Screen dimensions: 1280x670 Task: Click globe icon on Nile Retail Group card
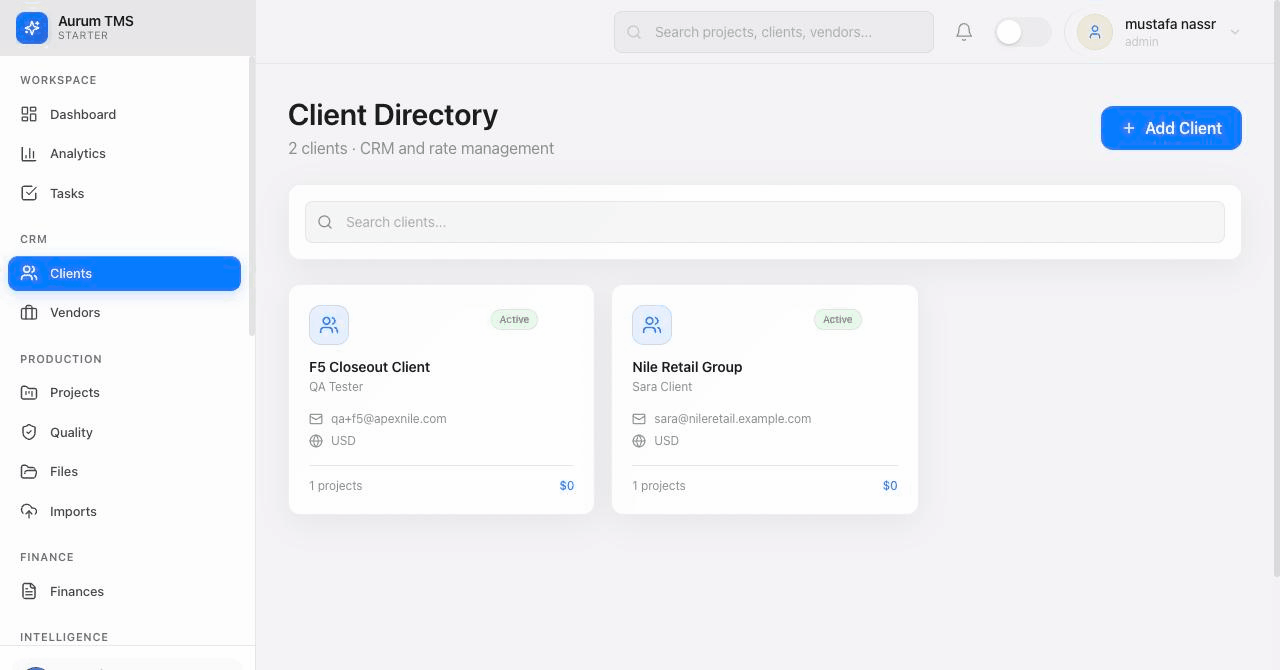[639, 441]
